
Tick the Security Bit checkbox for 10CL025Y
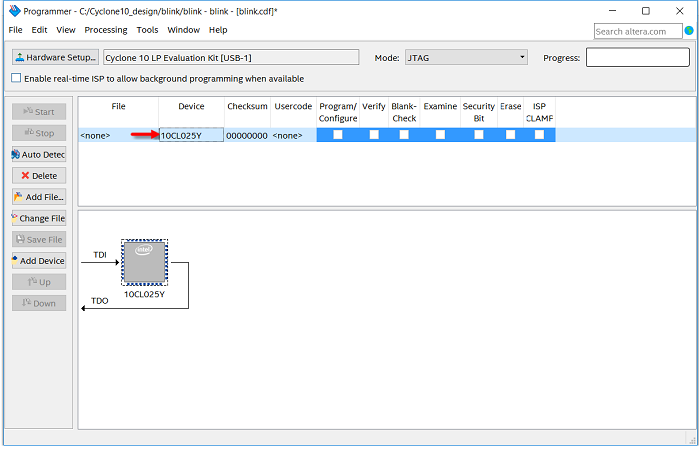pos(479,135)
